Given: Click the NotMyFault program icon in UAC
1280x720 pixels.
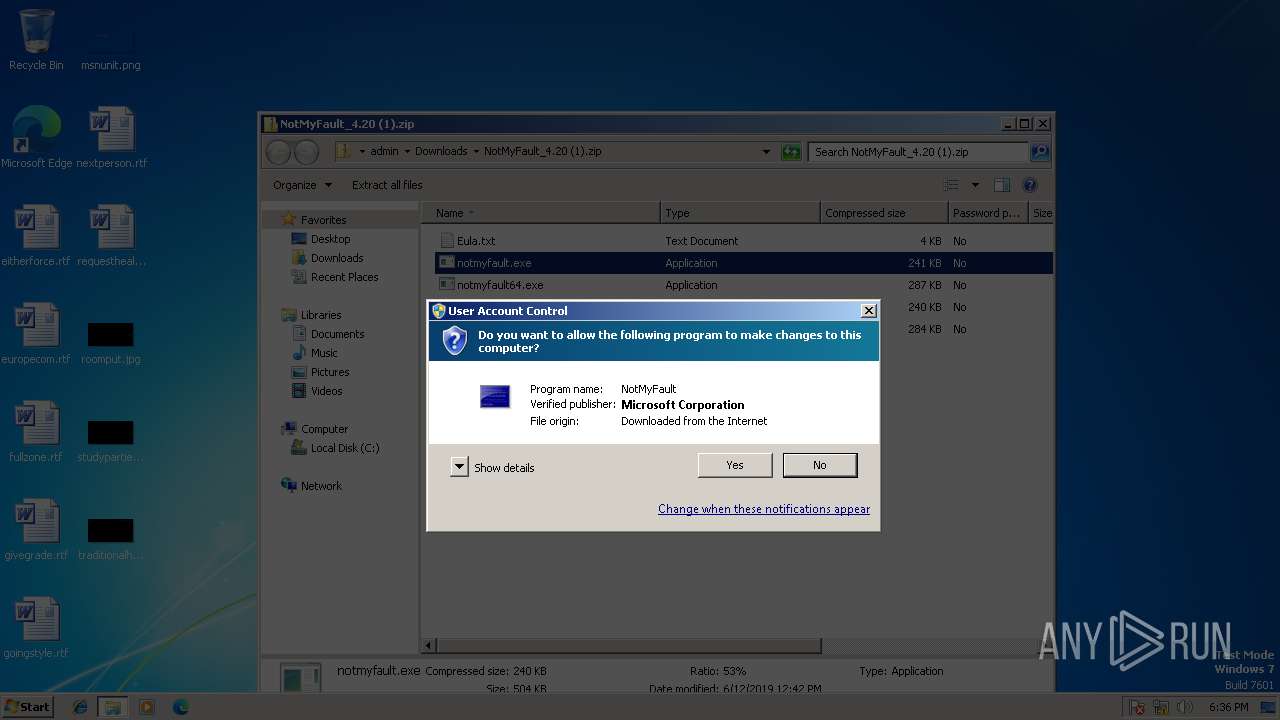Looking at the screenshot, I should (x=495, y=396).
